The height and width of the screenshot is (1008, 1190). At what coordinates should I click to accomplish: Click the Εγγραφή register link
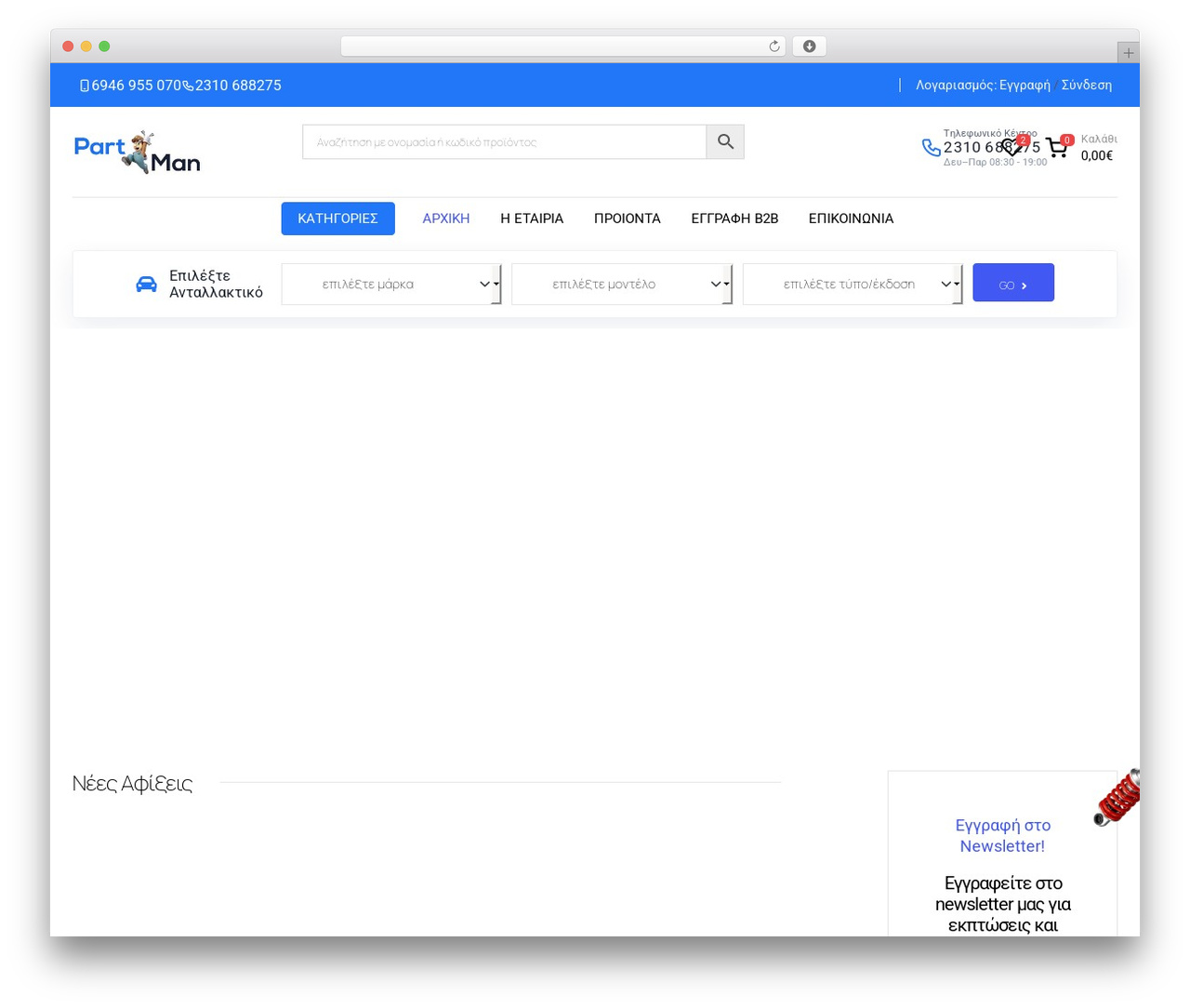point(1025,85)
